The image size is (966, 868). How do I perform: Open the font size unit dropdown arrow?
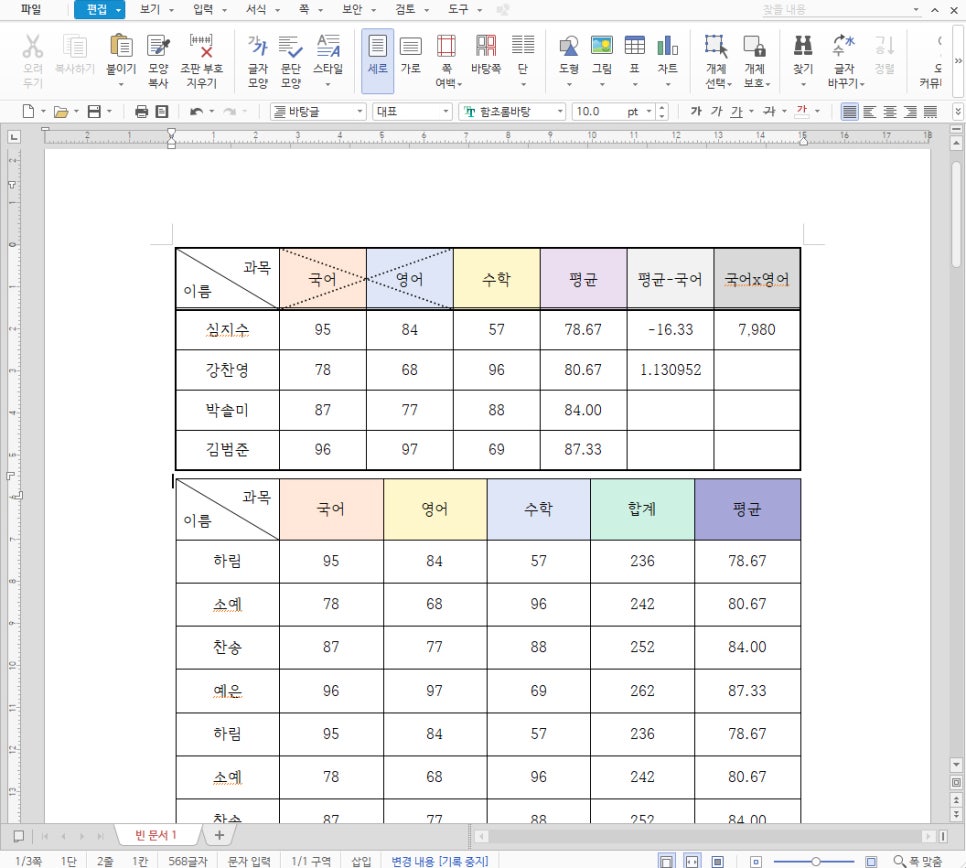[x=649, y=112]
